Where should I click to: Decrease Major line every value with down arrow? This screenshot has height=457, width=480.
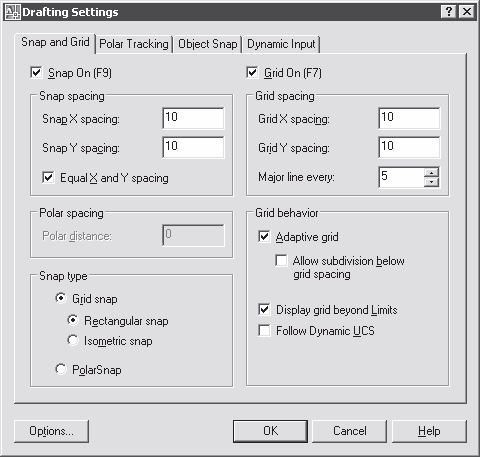pos(432,182)
